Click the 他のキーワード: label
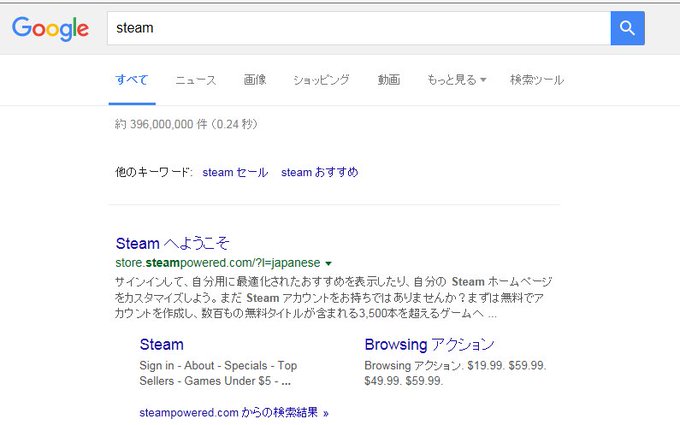Image resolution: width=680 pixels, height=425 pixels. [x=154, y=172]
